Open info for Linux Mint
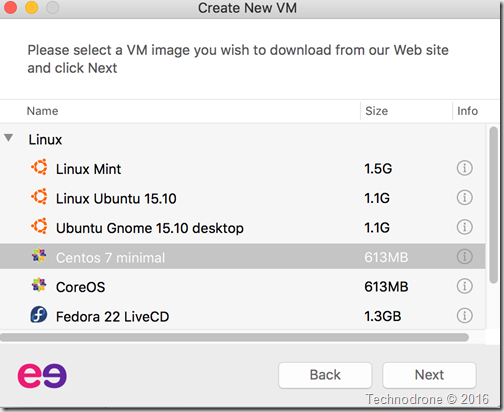This screenshot has height=412, width=504. (x=464, y=168)
